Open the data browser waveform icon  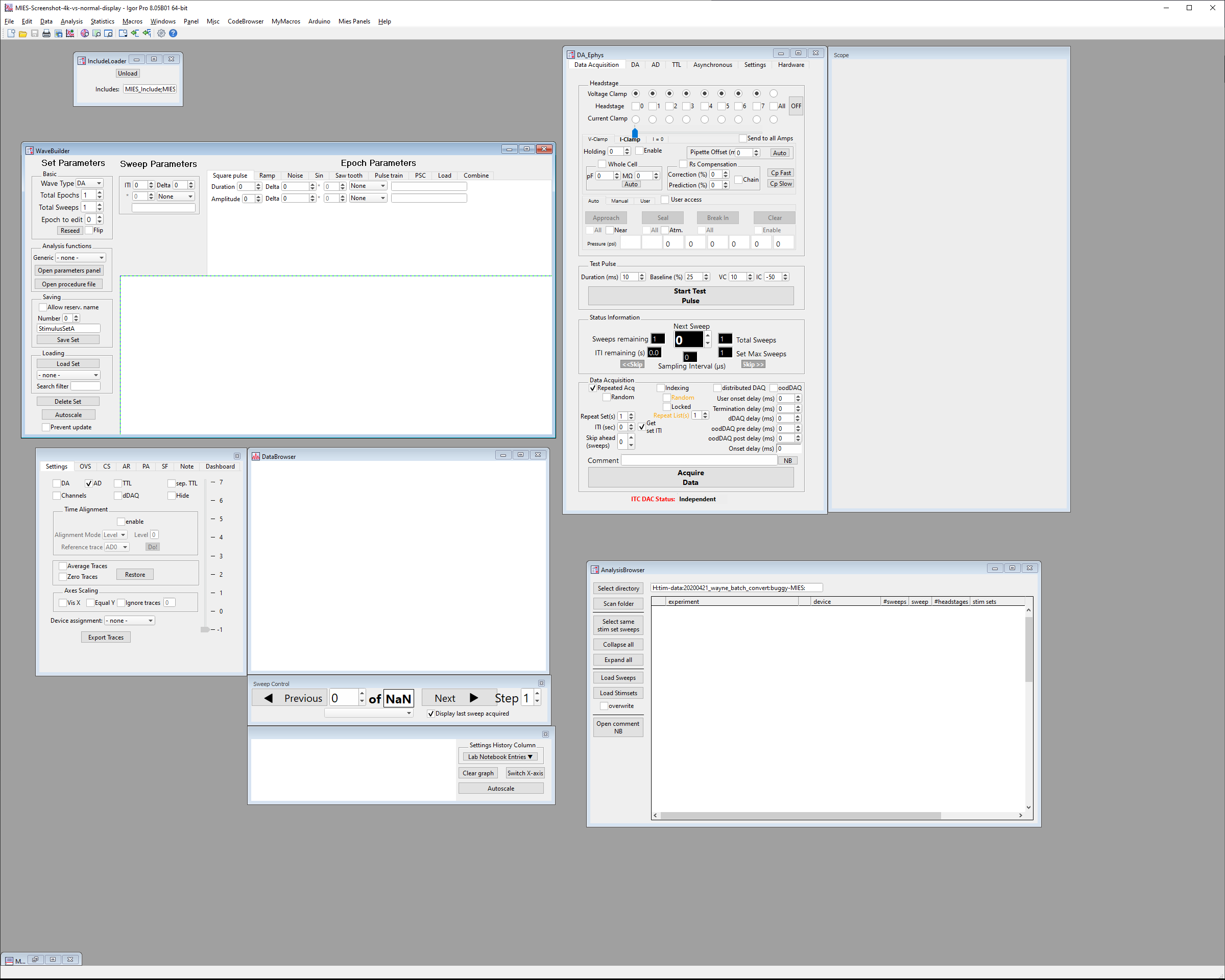pos(84,33)
